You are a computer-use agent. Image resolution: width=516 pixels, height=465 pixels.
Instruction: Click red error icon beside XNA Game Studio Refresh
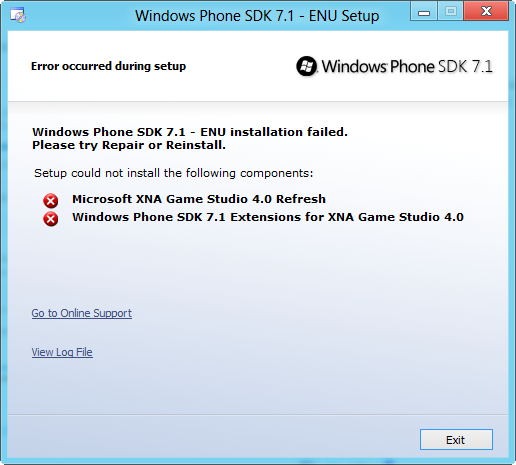[x=51, y=201]
